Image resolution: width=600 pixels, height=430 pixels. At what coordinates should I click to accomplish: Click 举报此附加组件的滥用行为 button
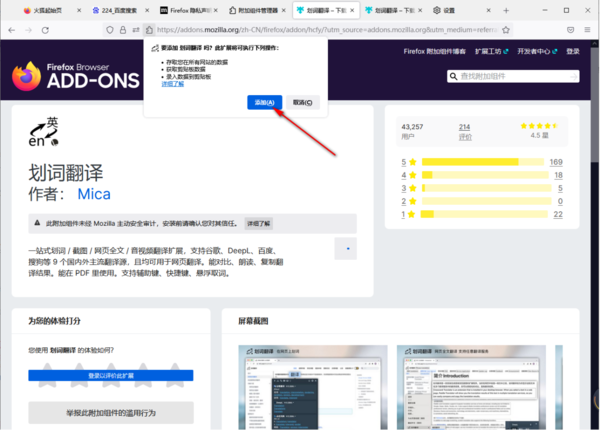tap(110, 411)
